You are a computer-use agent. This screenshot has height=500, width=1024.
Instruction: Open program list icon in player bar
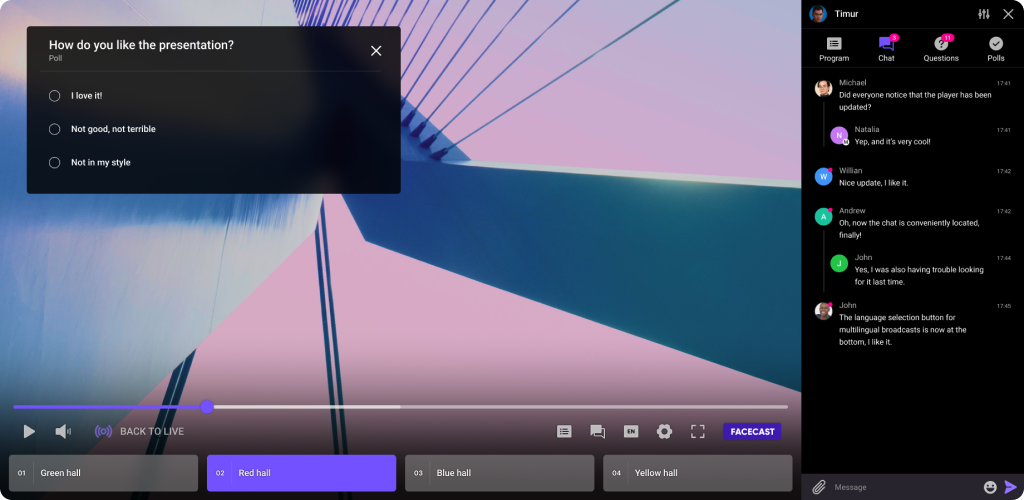click(564, 431)
